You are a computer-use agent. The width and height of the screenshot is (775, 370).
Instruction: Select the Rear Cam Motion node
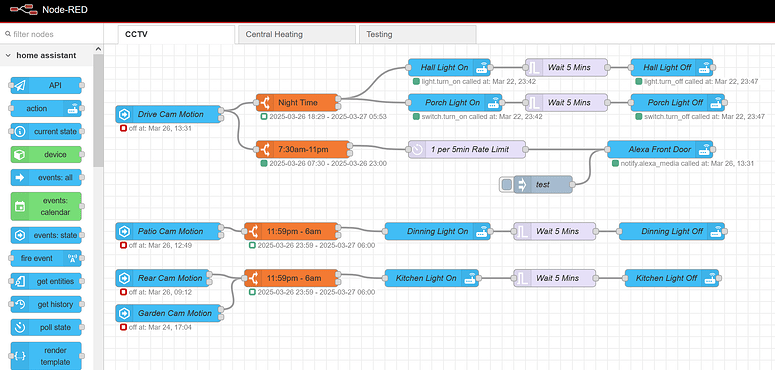[162, 278]
